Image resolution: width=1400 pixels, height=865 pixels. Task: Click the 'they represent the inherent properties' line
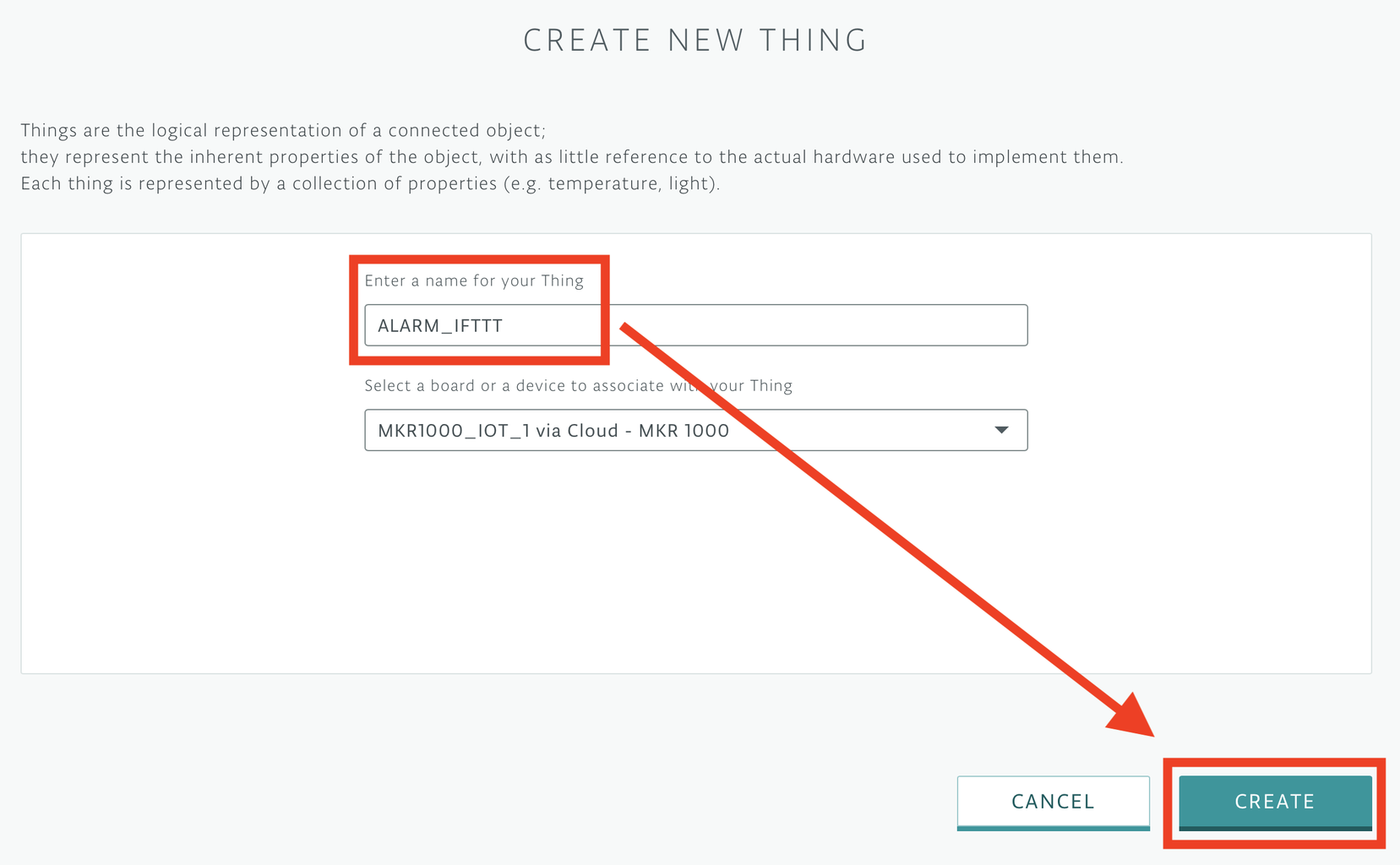pos(572,157)
